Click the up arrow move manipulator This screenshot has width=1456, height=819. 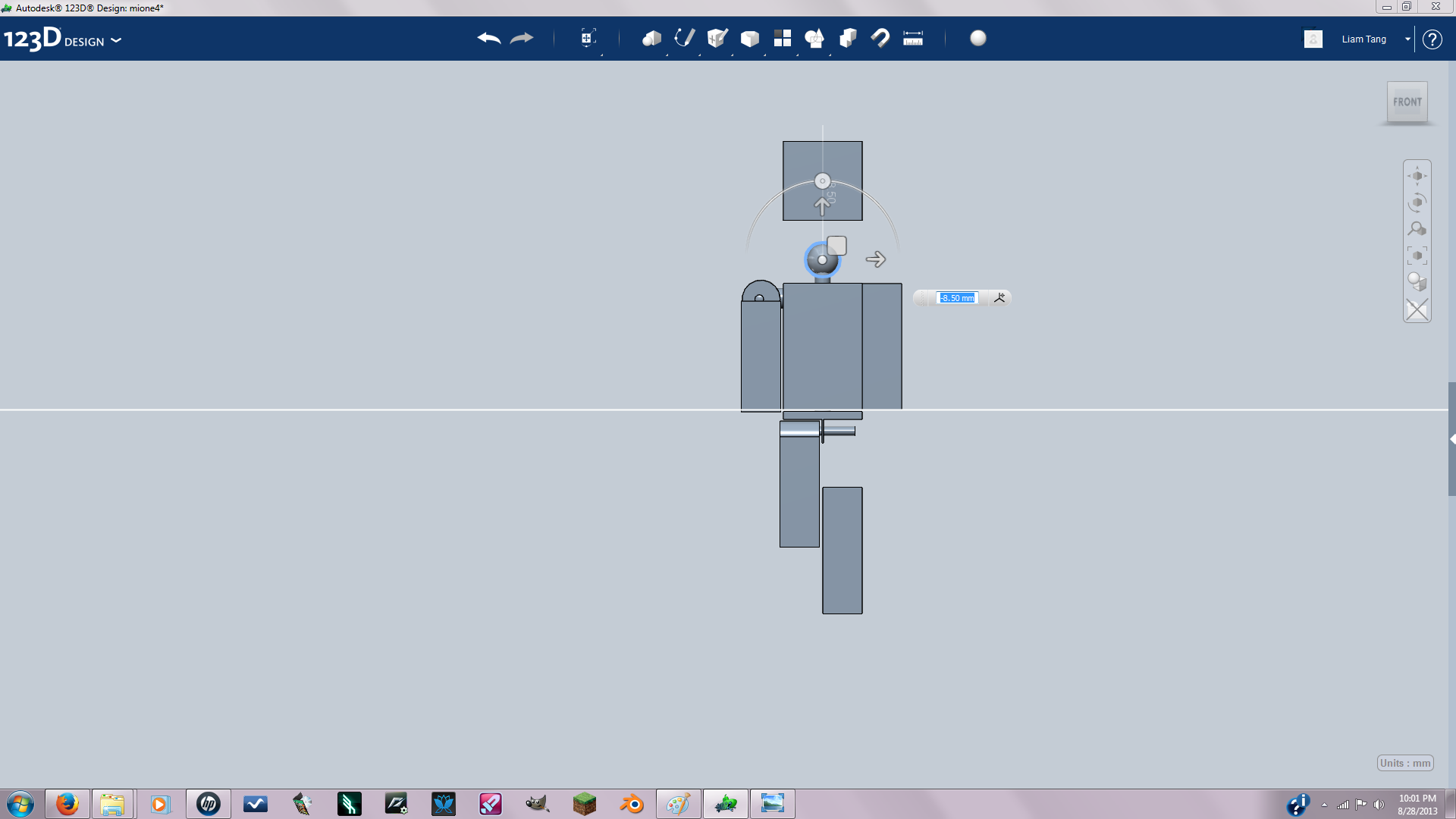(822, 206)
